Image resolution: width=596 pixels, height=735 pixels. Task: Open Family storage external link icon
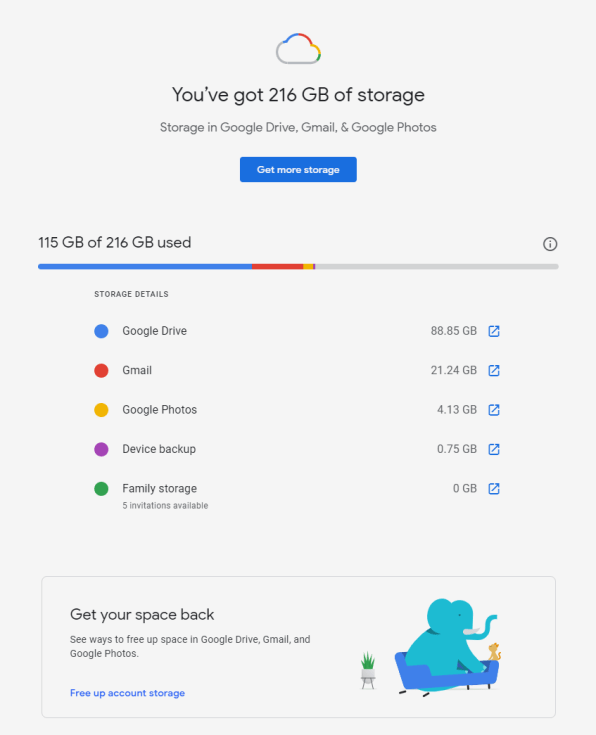click(494, 488)
